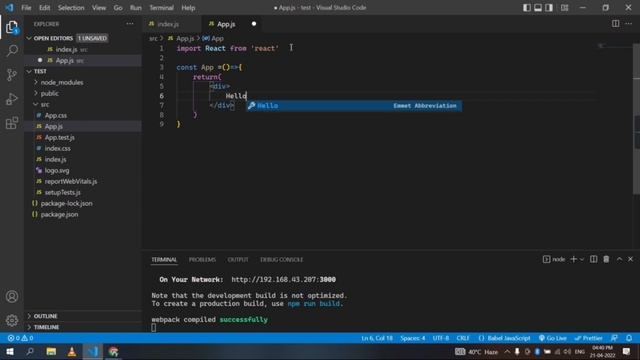Viewport: 640px width, 360px height.
Task: Click the errors and warnings status indicator
Action: click(x=20, y=338)
